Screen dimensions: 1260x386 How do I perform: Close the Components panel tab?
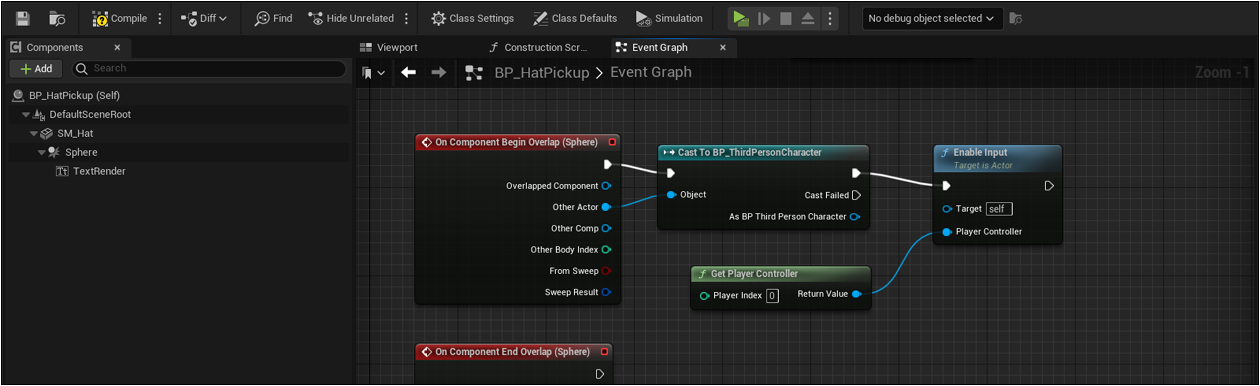tap(117, 47)
